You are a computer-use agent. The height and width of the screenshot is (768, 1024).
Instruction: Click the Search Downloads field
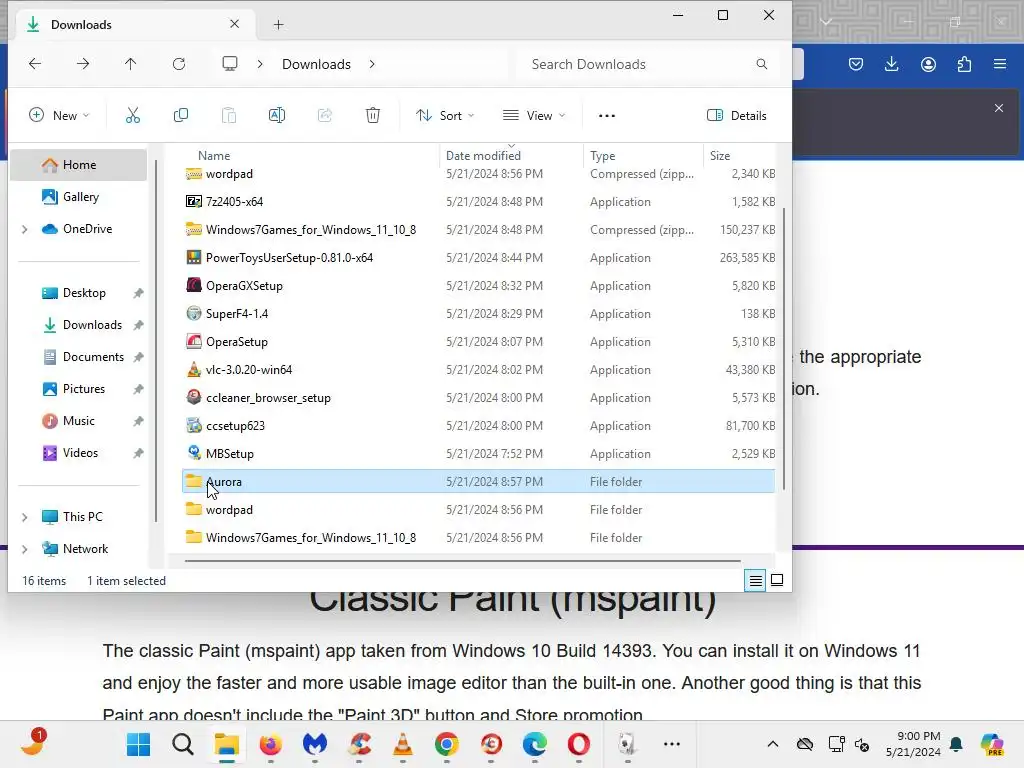pyautogui.click(x=647, y=64)
